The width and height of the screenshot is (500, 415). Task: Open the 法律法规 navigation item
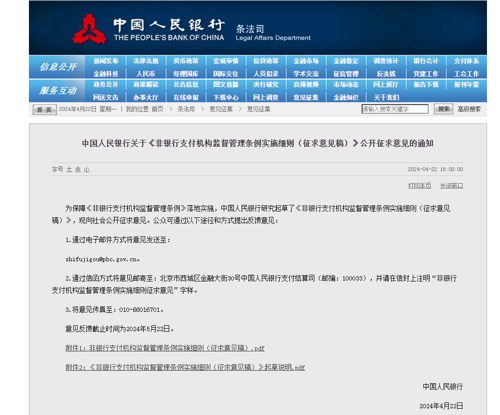146,61
